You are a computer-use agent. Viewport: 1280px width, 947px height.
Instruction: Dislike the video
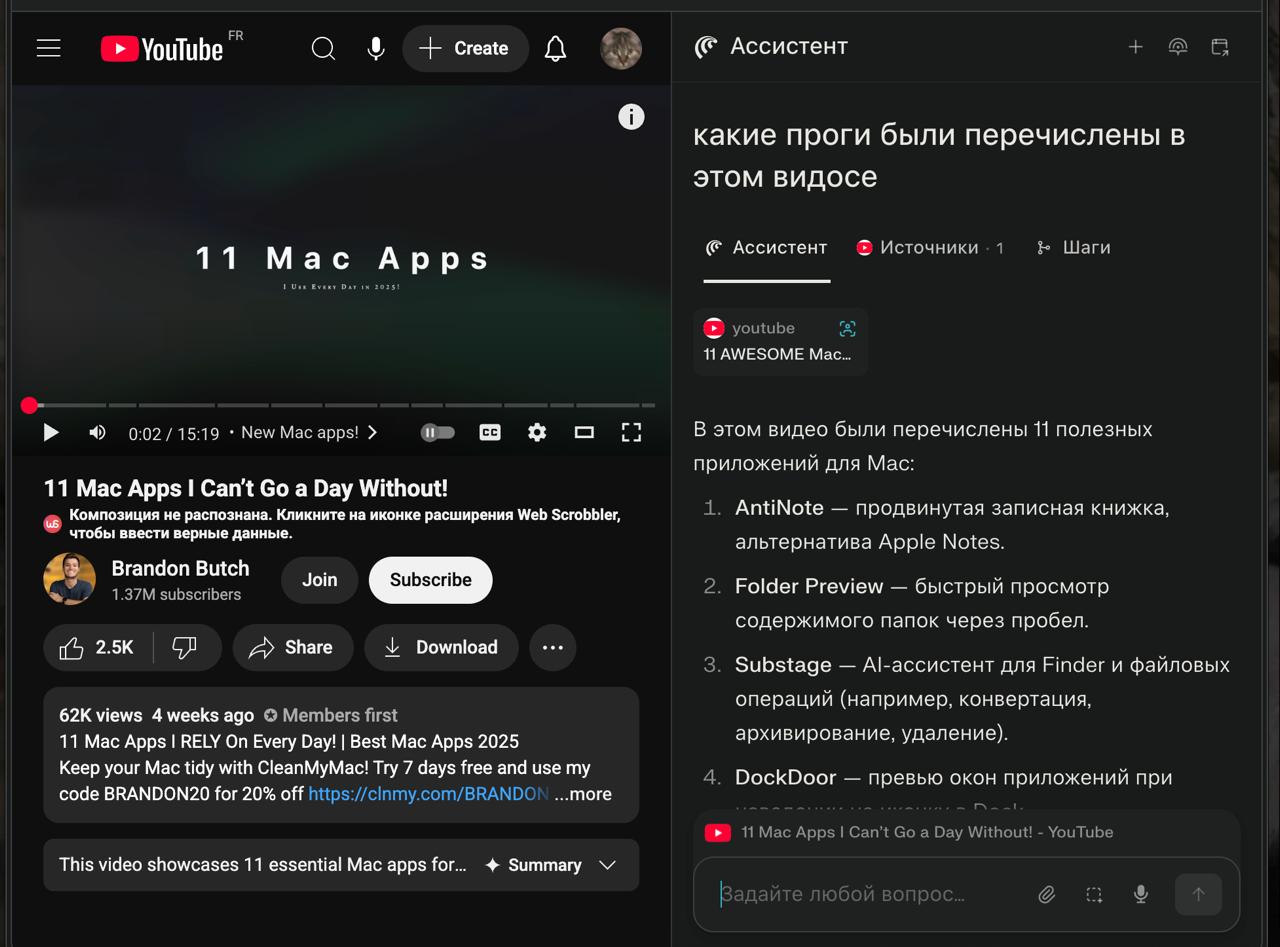pyautogui.click(x=185, y=647)
